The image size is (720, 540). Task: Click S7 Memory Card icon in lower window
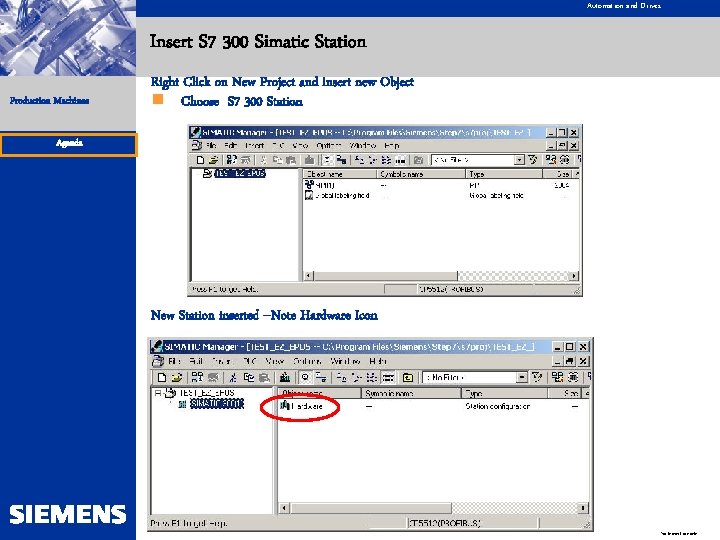[213, 377]
